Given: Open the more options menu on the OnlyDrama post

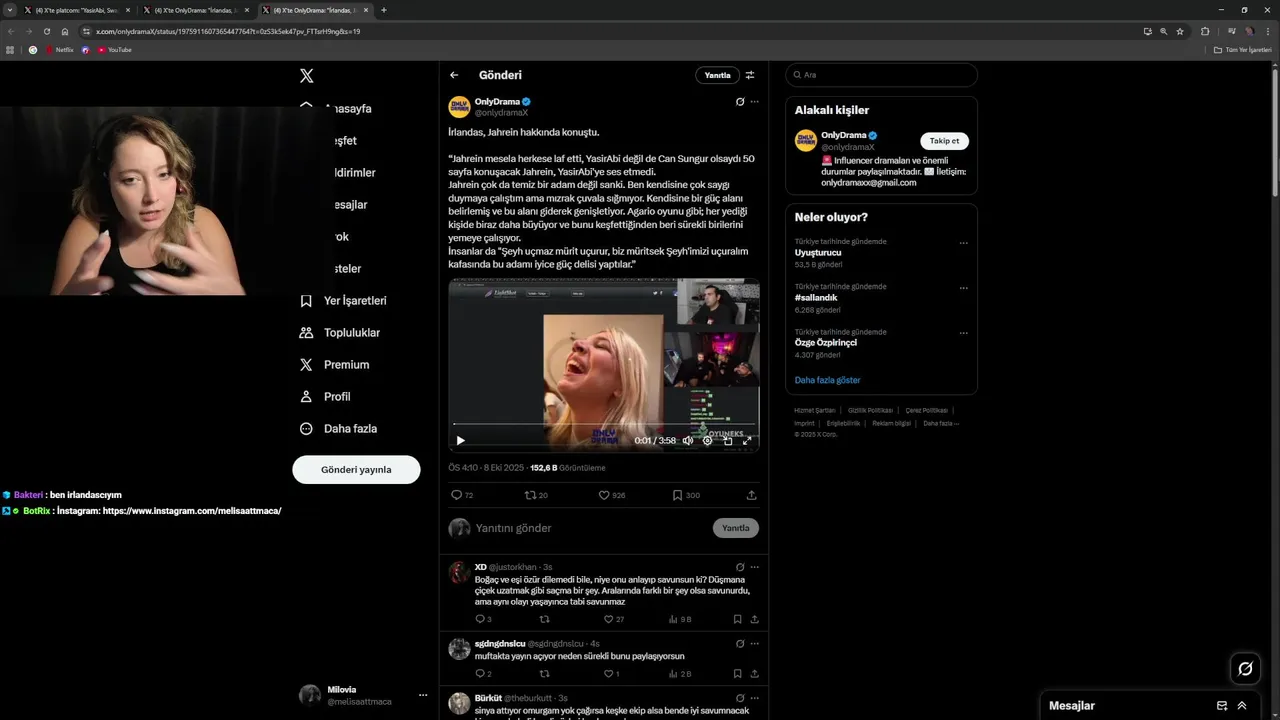Looking at the screenshot, I should 755,102.
